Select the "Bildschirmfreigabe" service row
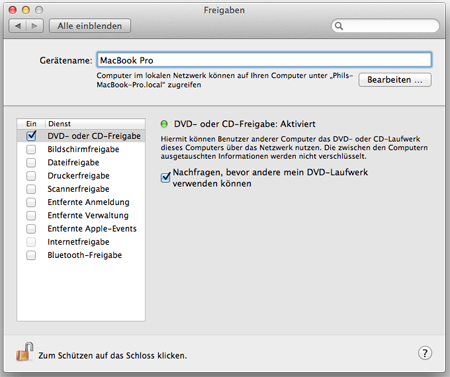This screenshot has width=450, height=377. (81, 149)
